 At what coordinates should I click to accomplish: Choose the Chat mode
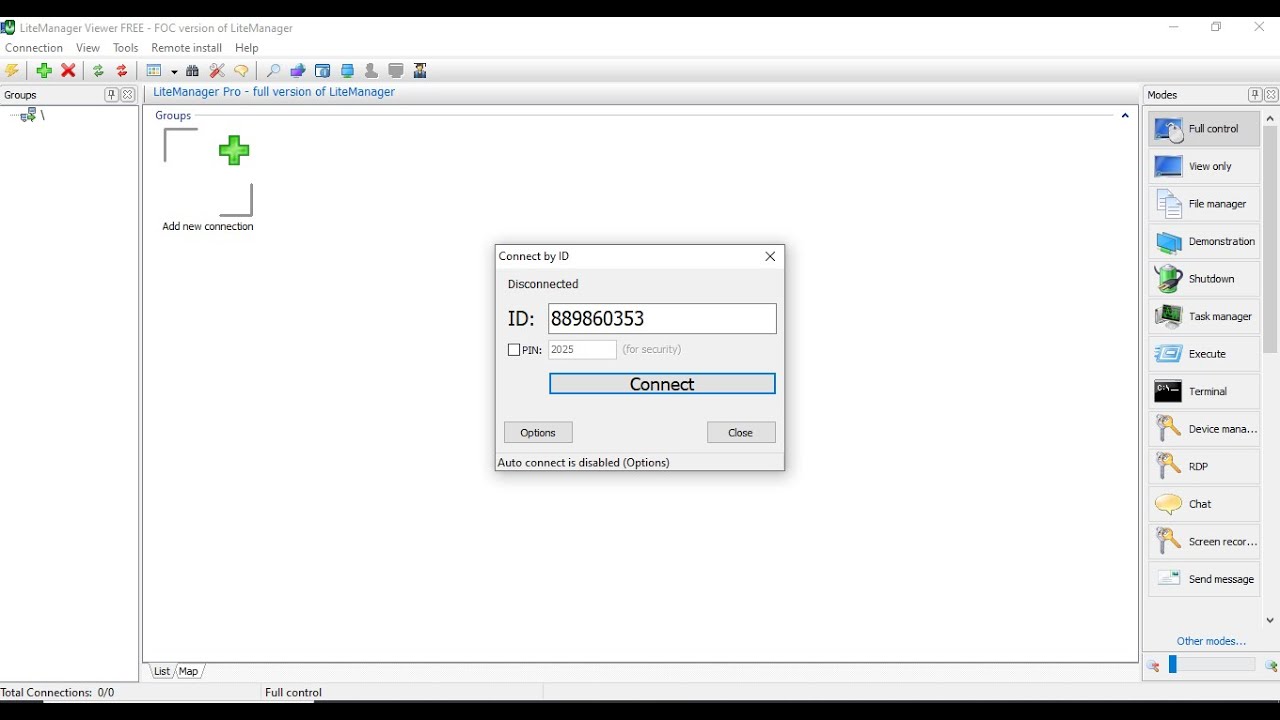[x=1204, y=504]
